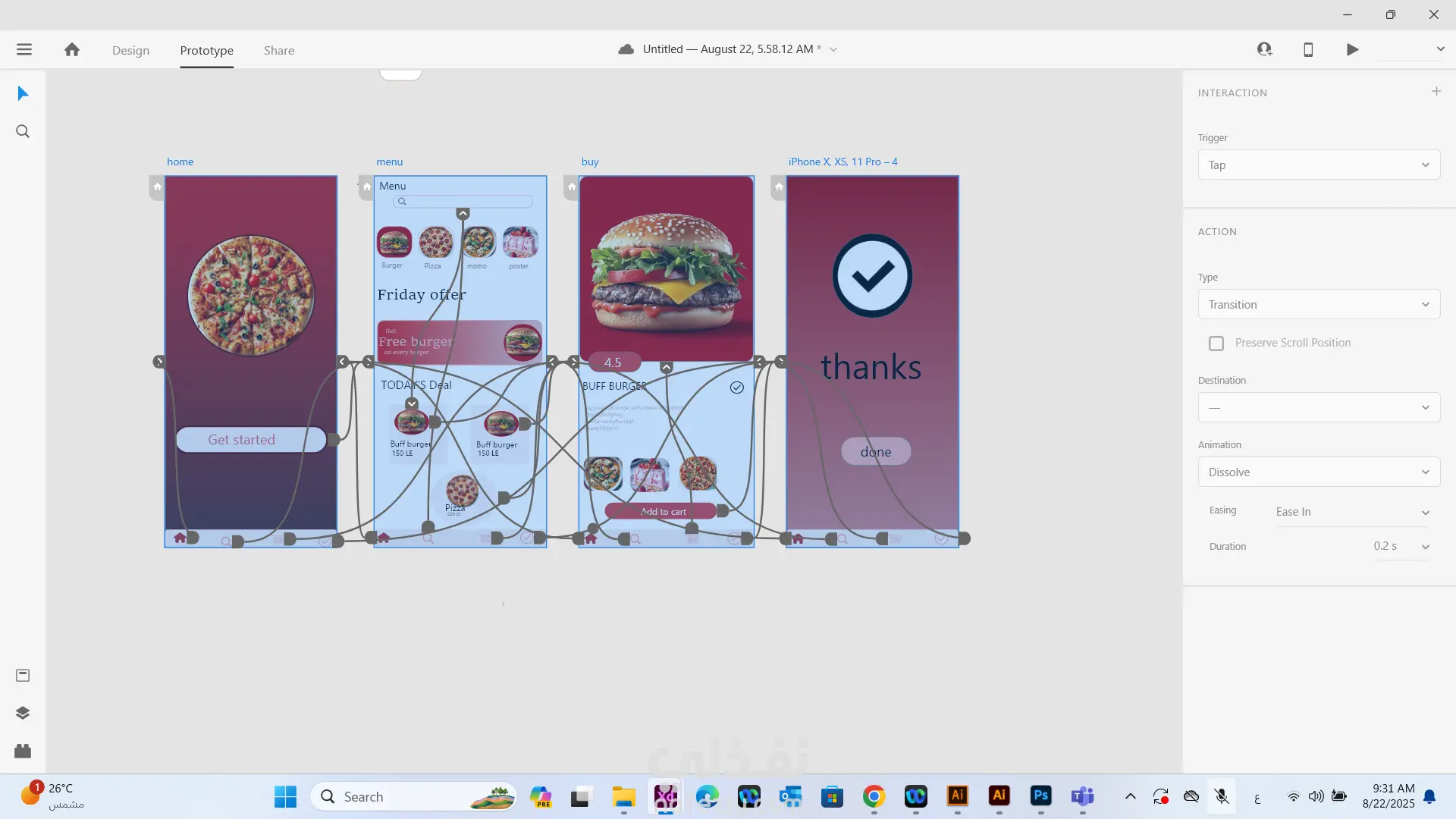Switch to the Share tab
This screenshot has width=1456, height=819.
(279, 51)
